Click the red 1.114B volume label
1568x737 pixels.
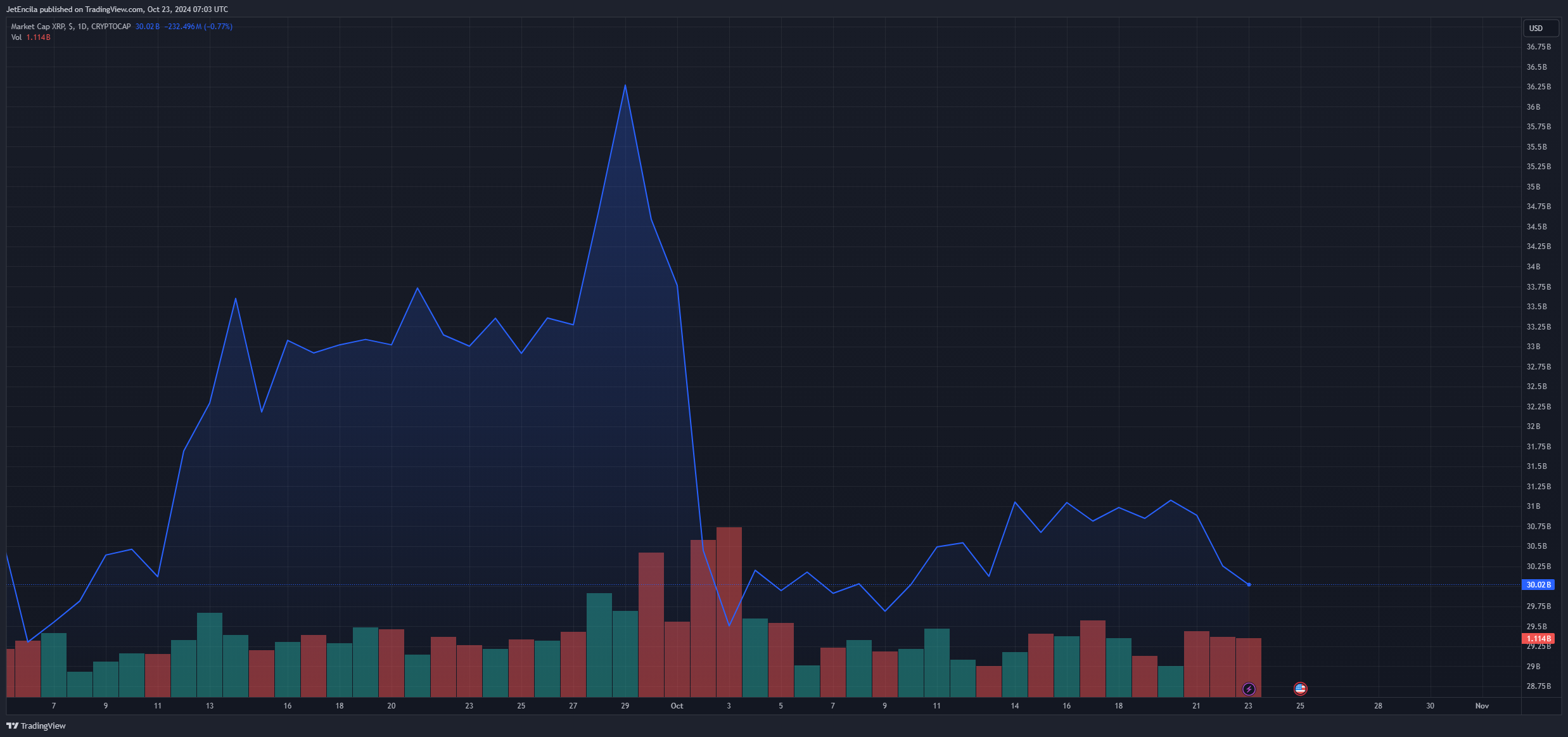pos(1538,639)
